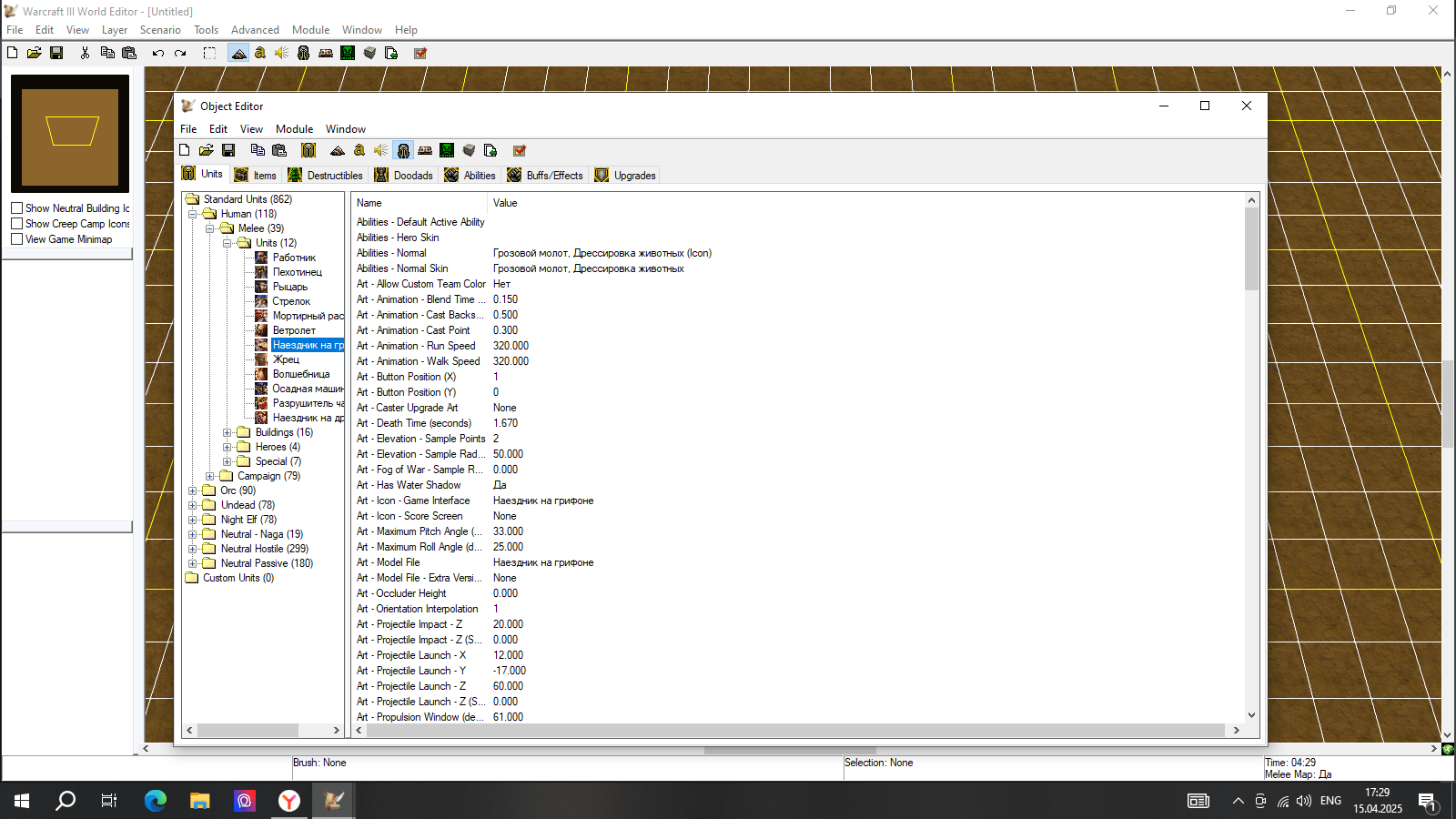1456x819 pixels.
Task: Switch to the Upgrades tab
Action: pos(625,176)
